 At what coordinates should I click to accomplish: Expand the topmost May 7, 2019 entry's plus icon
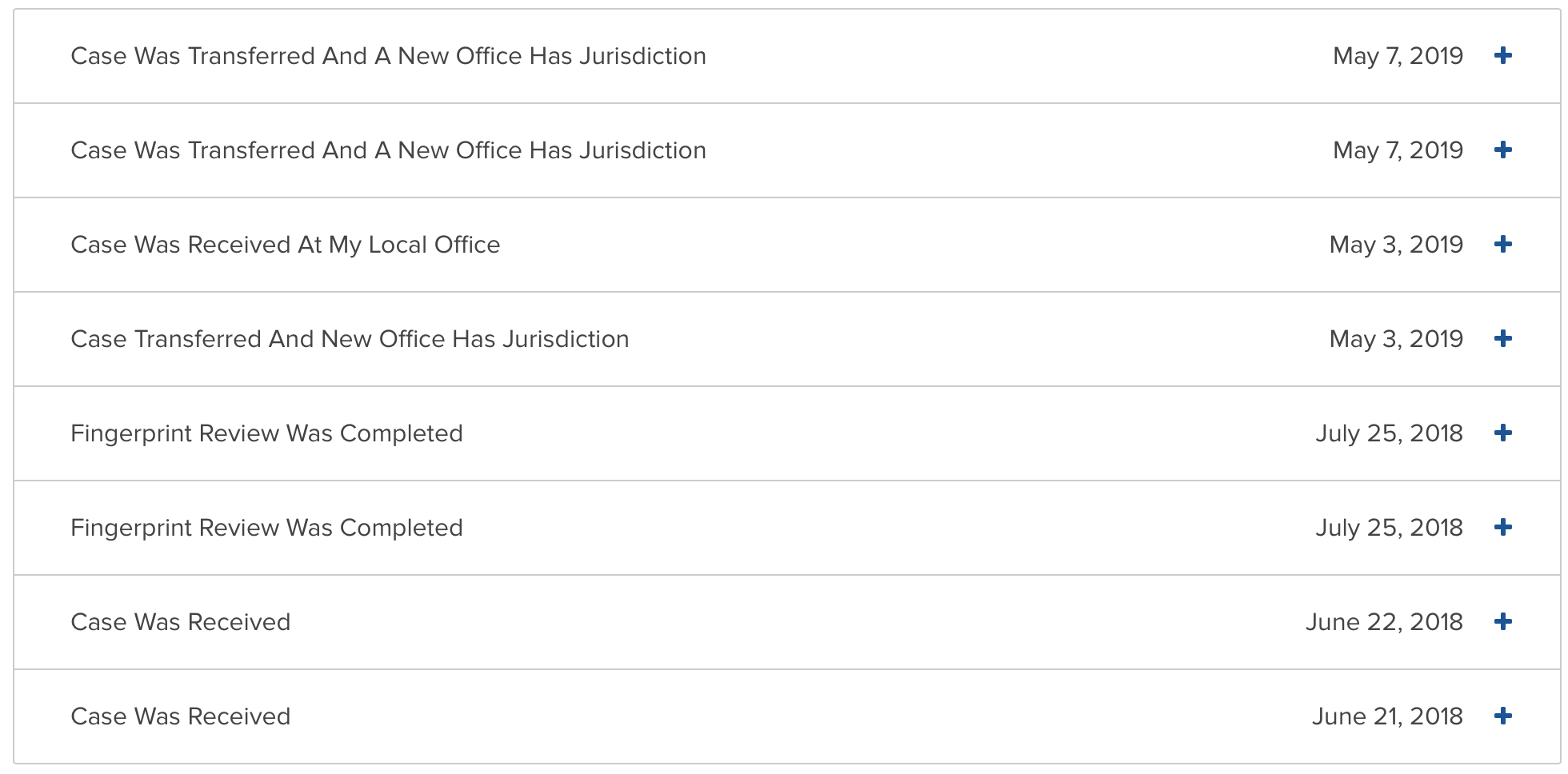pos(1503,55)
